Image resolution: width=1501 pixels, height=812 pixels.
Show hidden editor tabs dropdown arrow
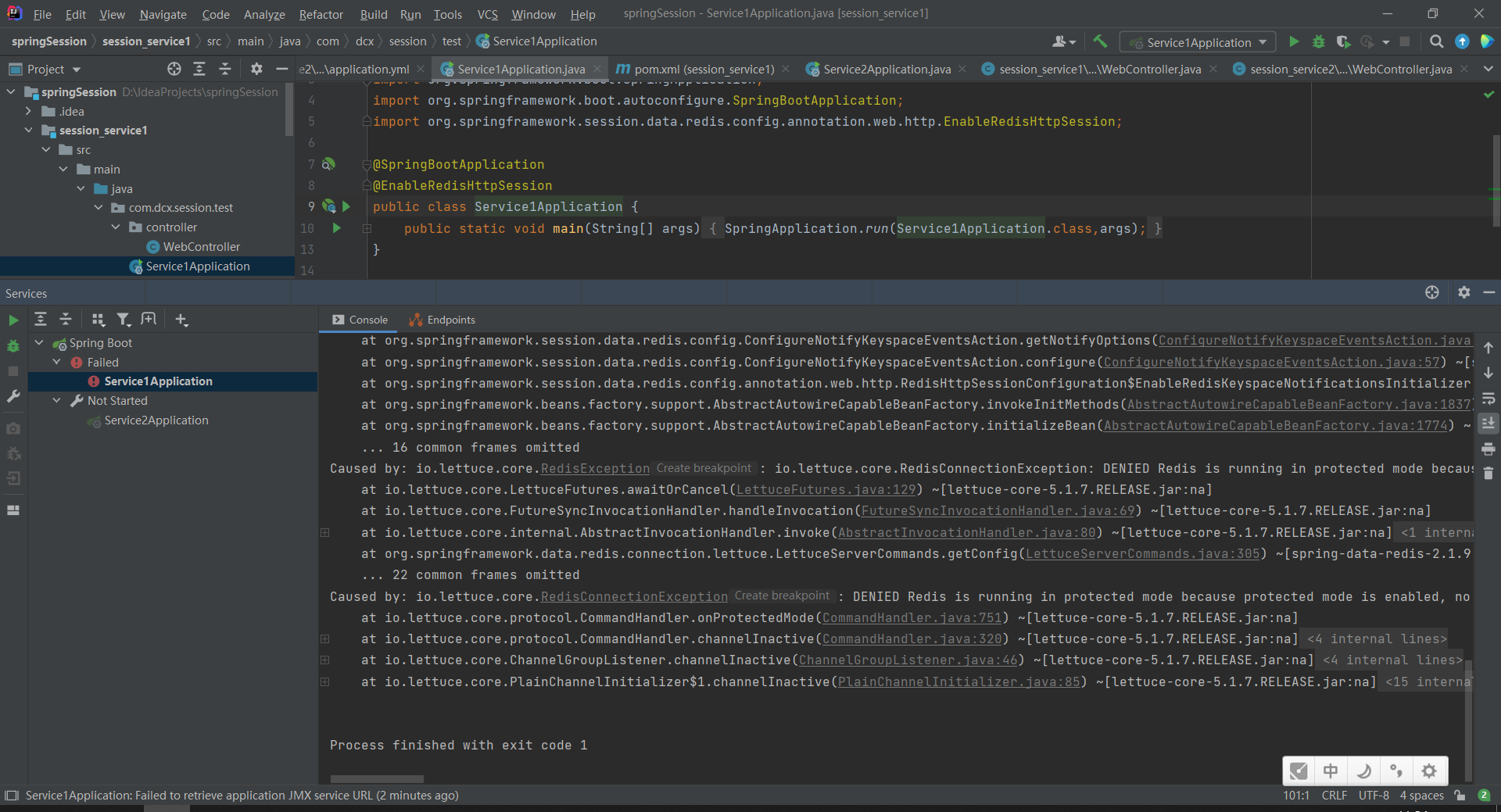[1488, 69]
